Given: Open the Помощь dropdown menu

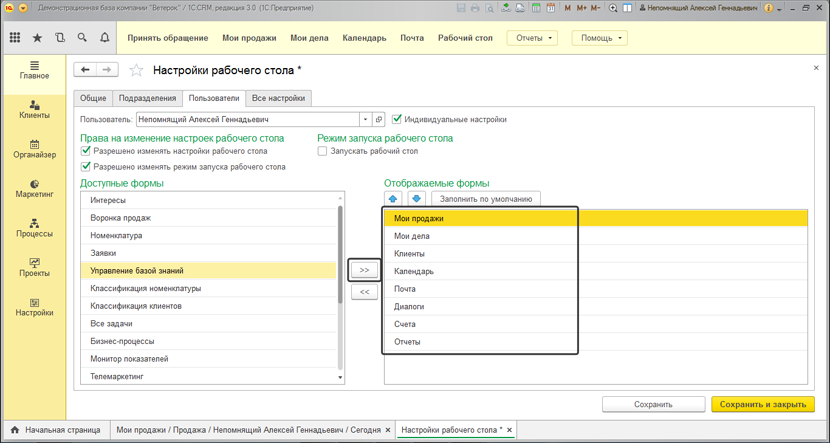Looking at the screenshot, I should pos(599,38).
